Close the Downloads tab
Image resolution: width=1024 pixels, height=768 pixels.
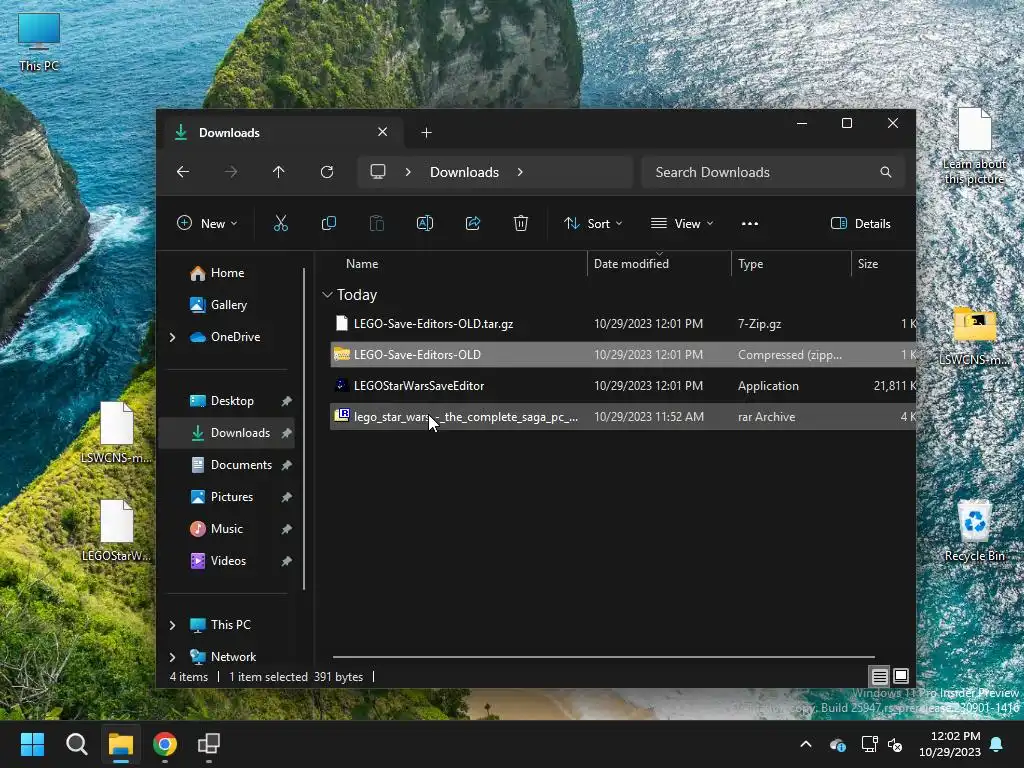[383, 132]
